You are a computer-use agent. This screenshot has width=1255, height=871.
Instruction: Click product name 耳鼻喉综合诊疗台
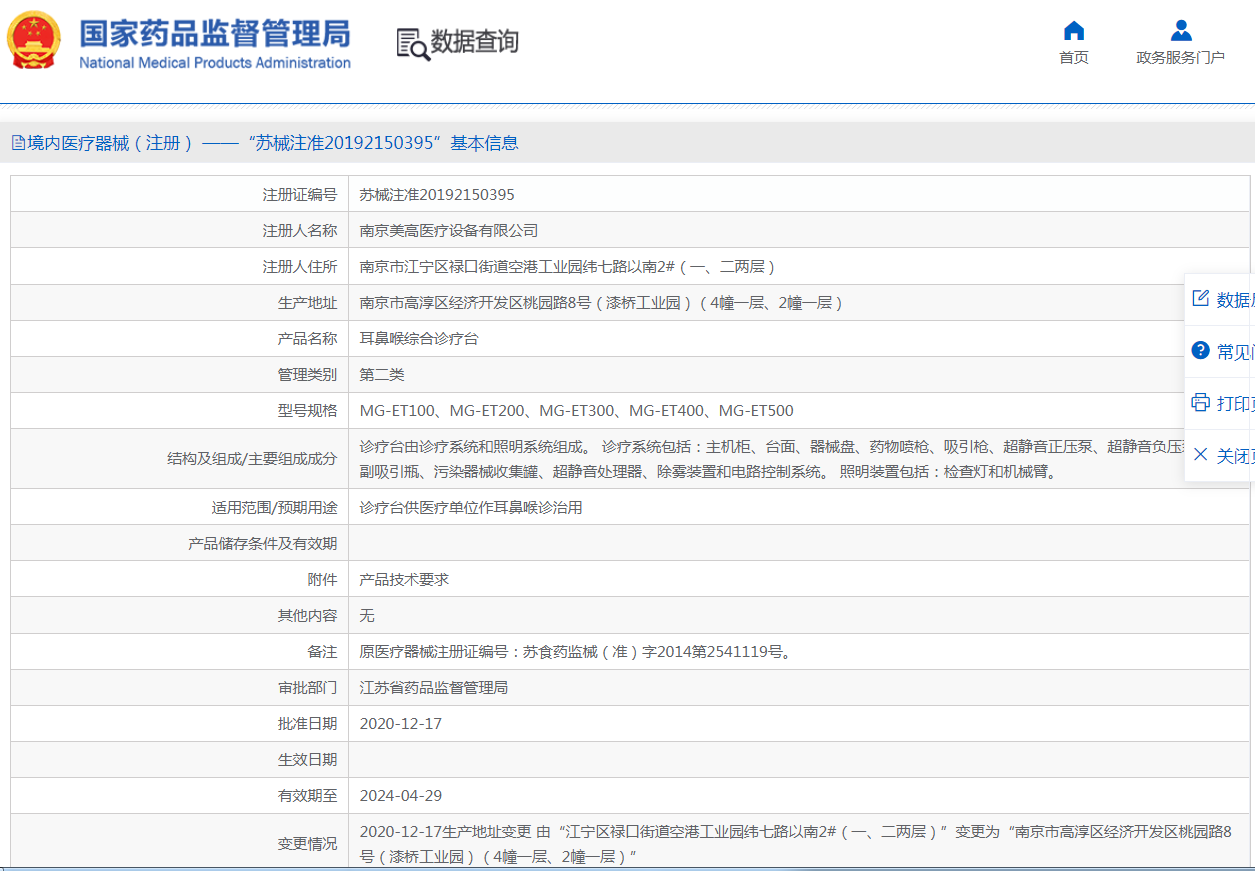pyautogui.click(x=419, y=339)
